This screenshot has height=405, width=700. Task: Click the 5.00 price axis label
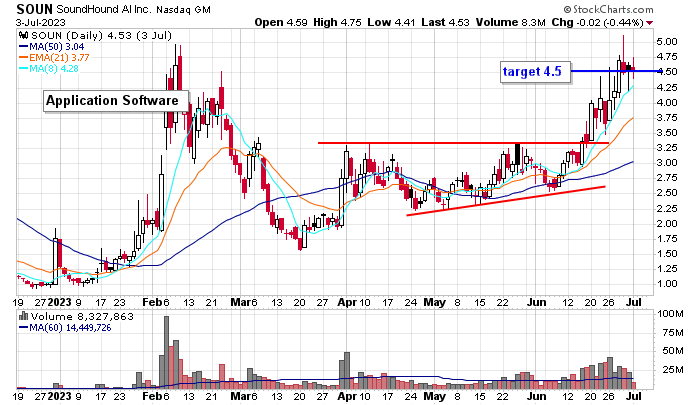click(x=667, y=42)
